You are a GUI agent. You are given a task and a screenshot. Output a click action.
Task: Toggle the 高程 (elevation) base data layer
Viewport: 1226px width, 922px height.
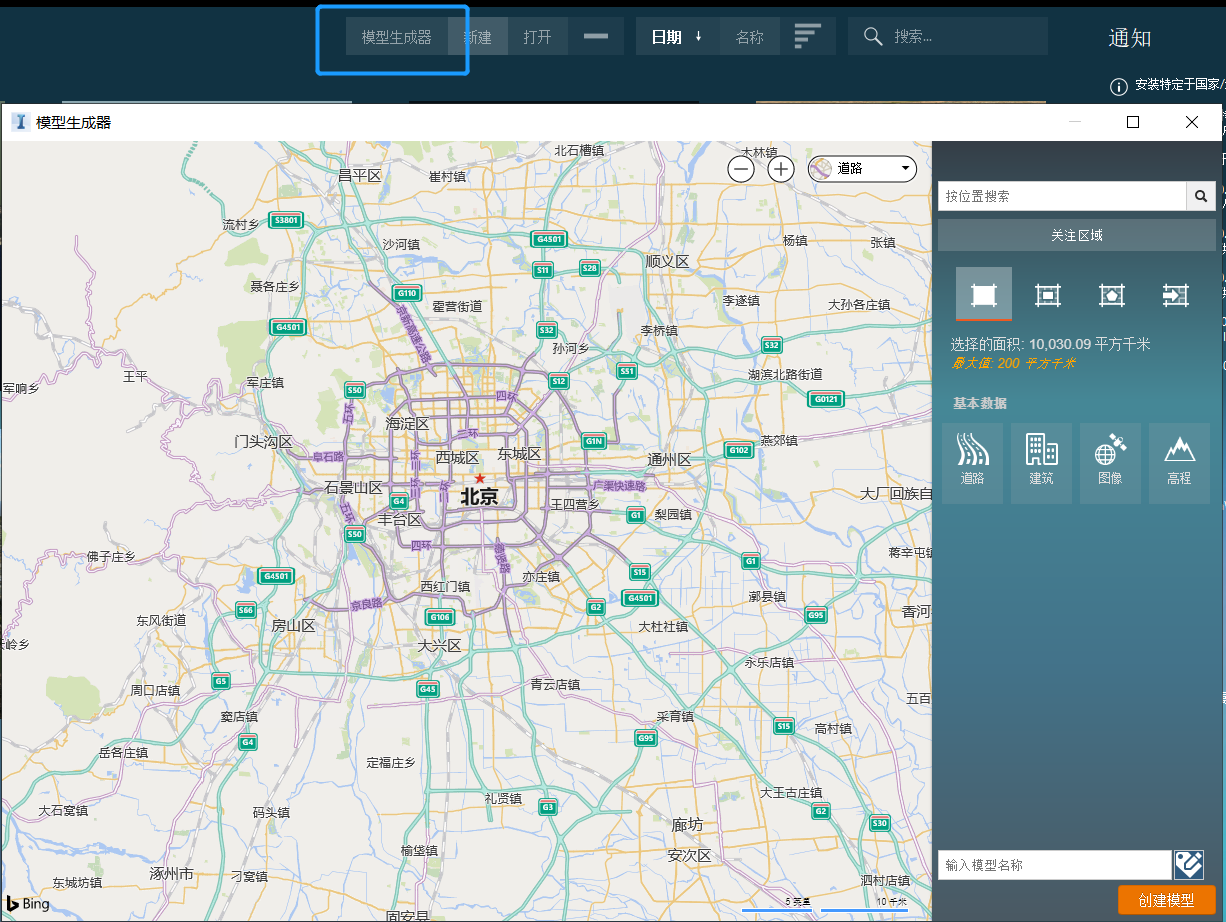[x=1179, y=462]
